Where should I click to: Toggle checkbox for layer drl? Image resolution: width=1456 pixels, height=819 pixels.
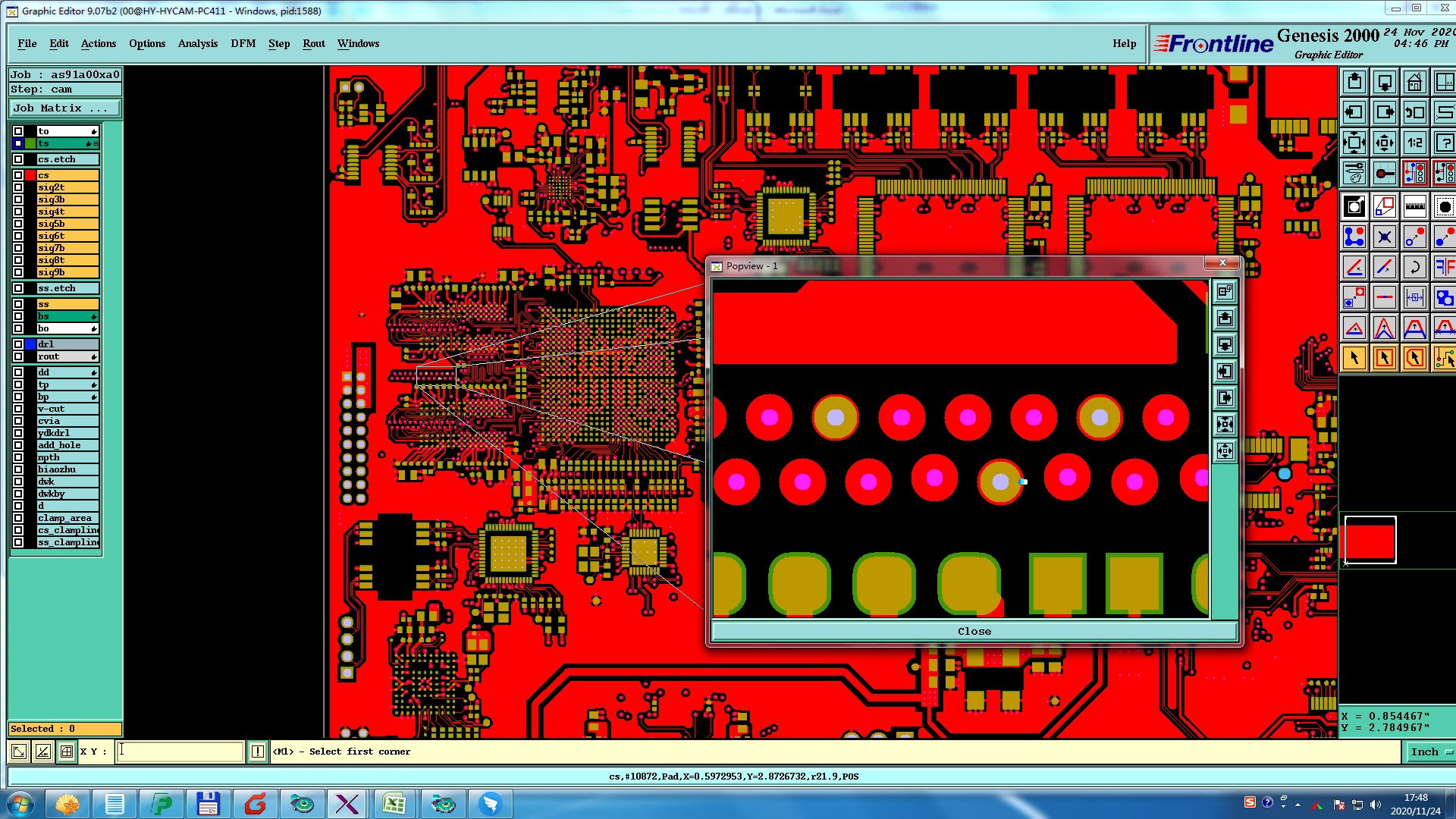pos(18,344)
